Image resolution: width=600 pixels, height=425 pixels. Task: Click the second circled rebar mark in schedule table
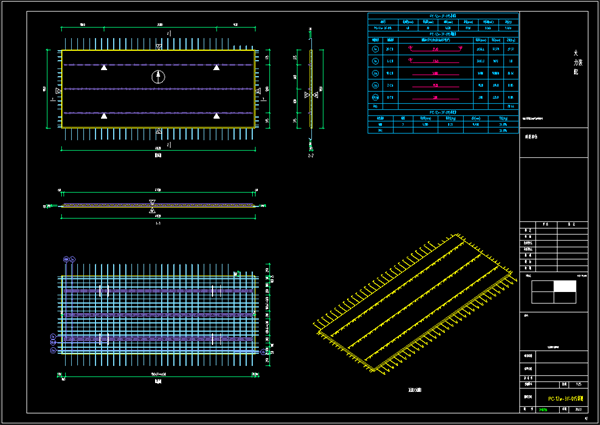tap(375, 61)
